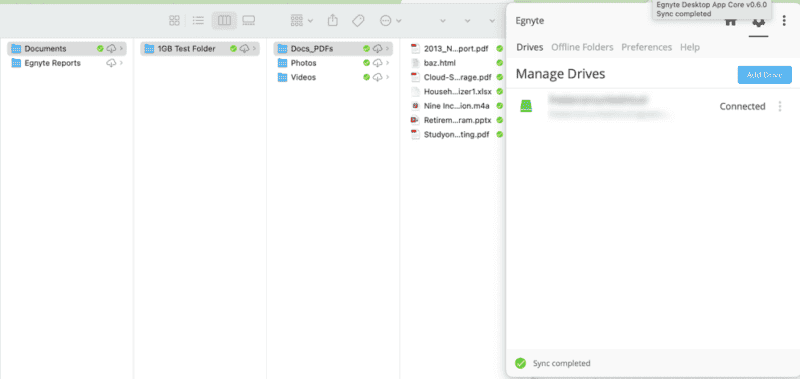The image size is (800, 379).
Task: Switch to the Offline Folders tab
Action: click(x=582, y=47)
